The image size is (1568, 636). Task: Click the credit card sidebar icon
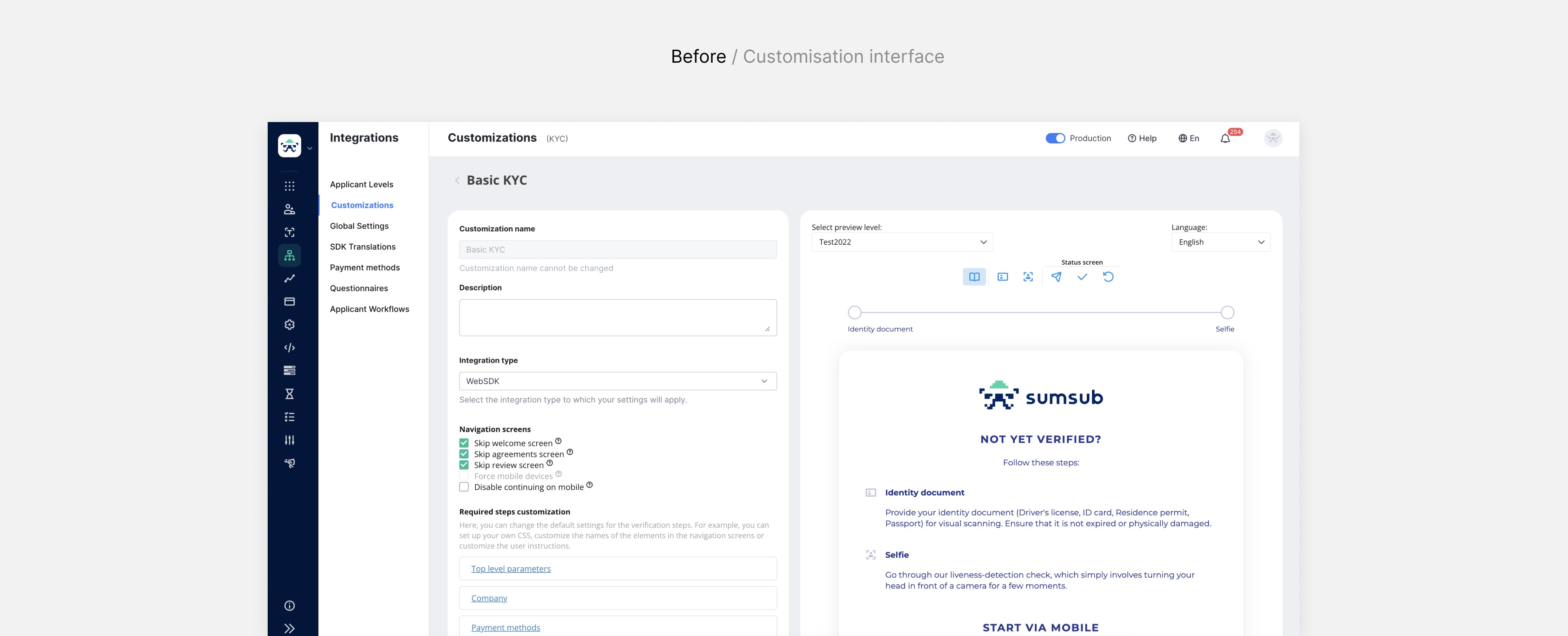click(290, 302)
